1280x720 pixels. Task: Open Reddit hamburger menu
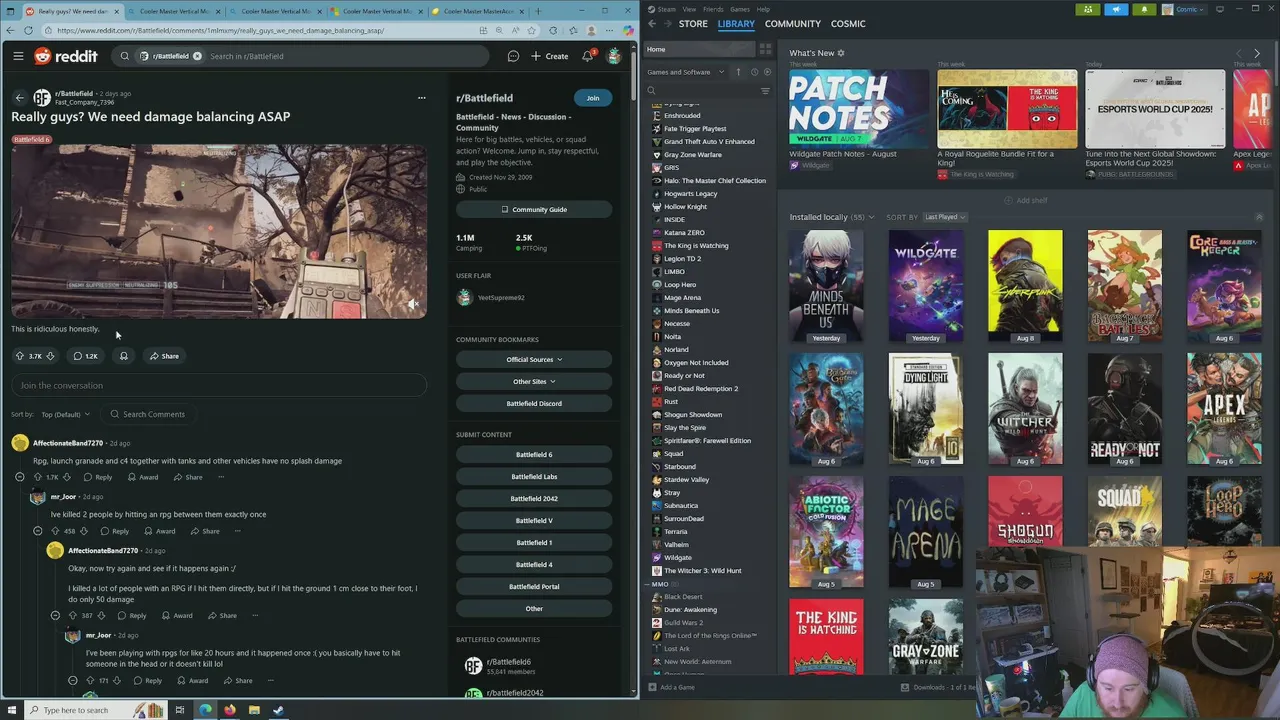[18, 56]
